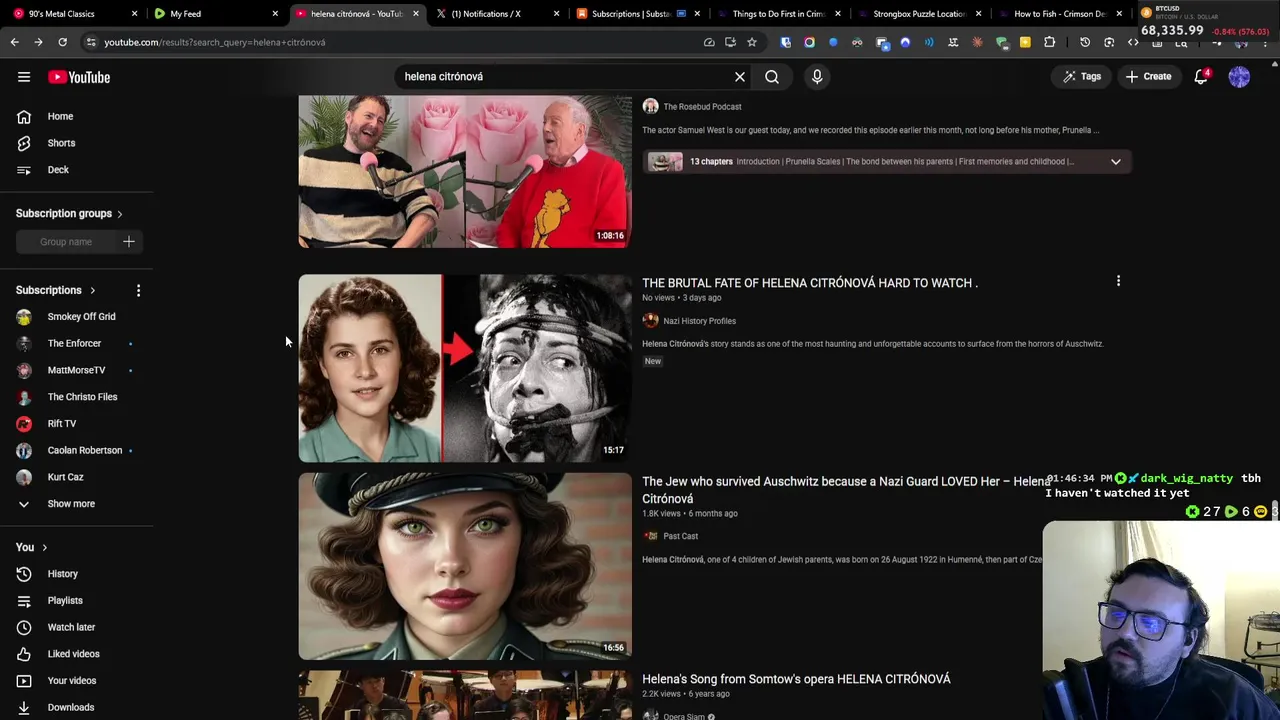Reload the YouTube page

(x=62, y=42)
